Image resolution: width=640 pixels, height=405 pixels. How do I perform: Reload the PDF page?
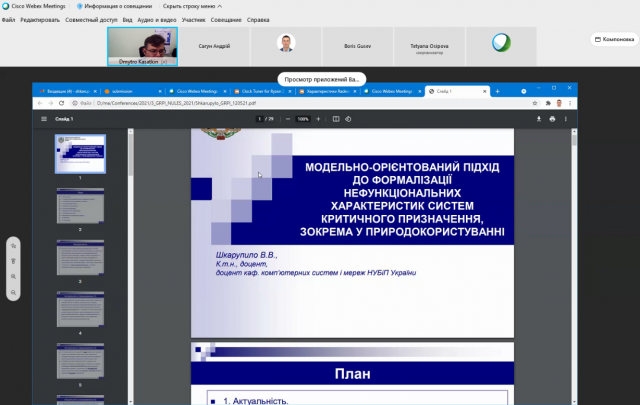click(62, 103)
